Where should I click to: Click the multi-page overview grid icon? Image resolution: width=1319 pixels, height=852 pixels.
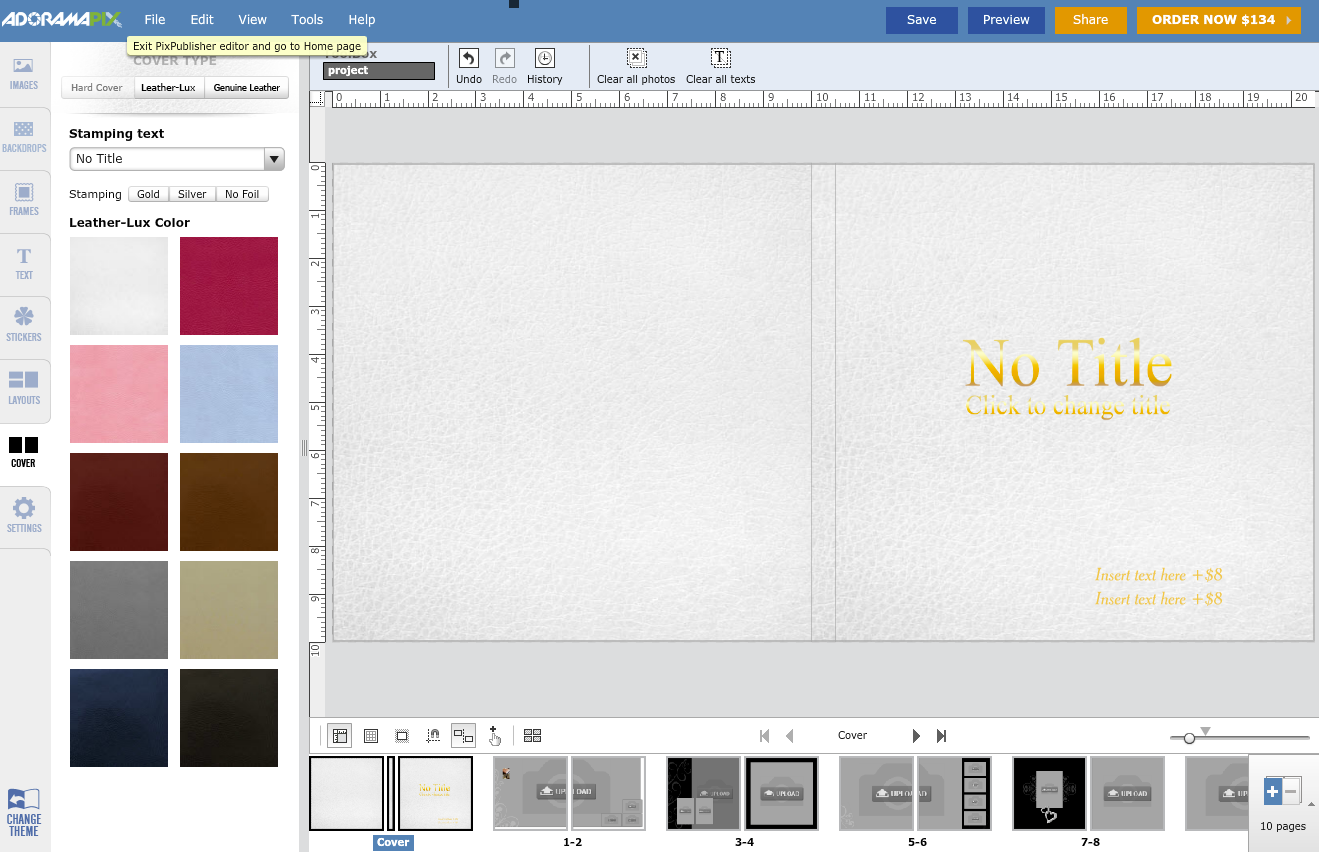532,735
